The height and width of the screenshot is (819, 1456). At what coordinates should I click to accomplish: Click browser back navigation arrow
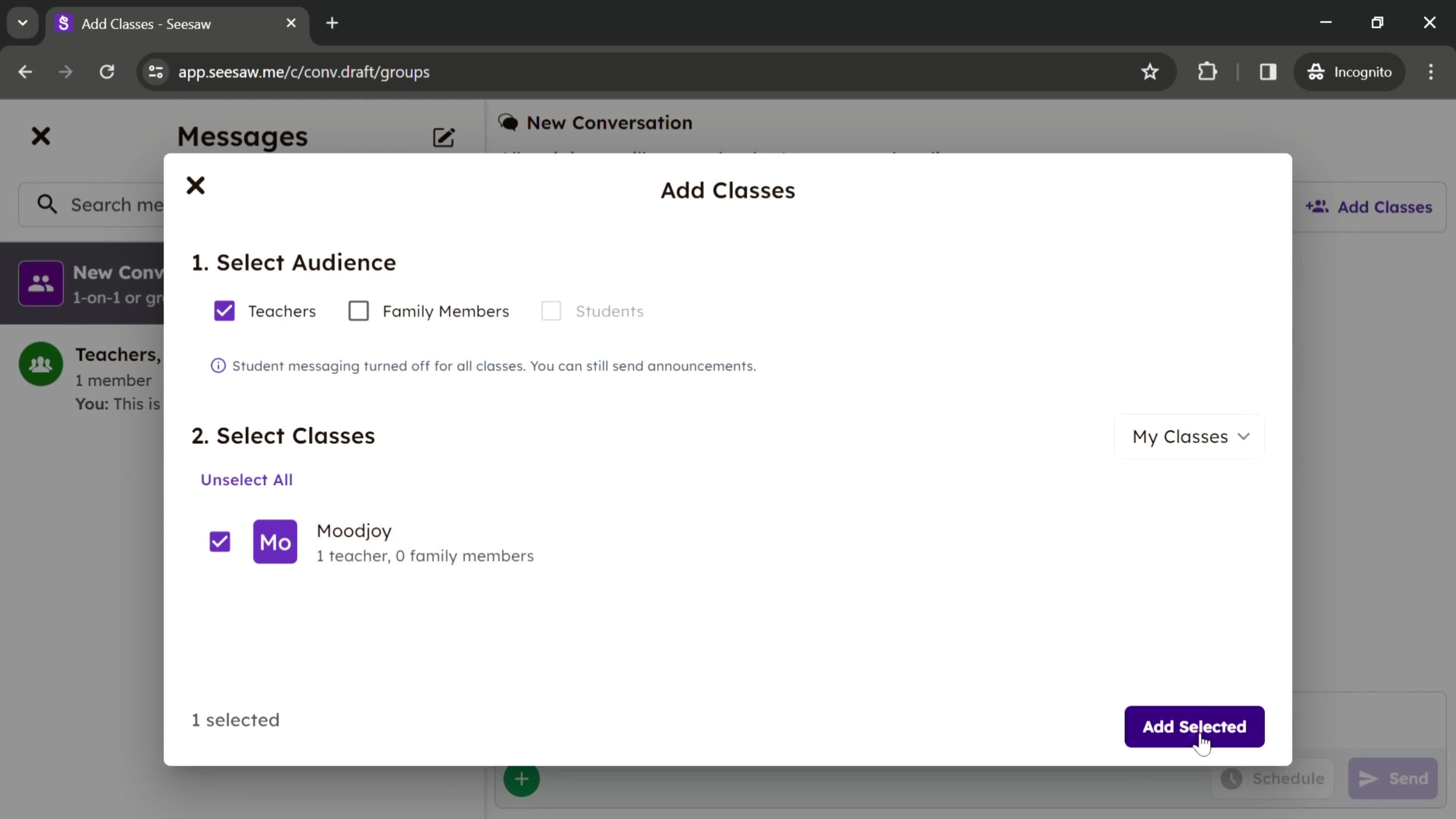[x=25, y=71]
